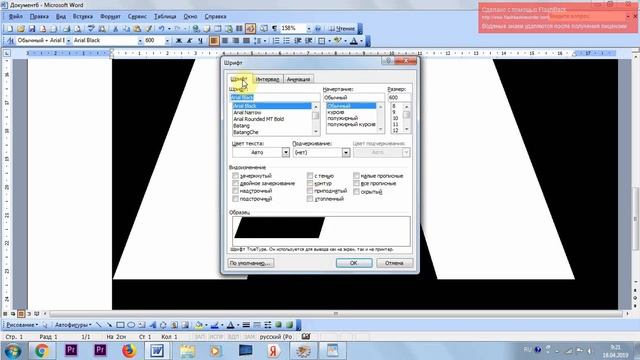Click the Cut scissors icon

[x=116, y=29]
